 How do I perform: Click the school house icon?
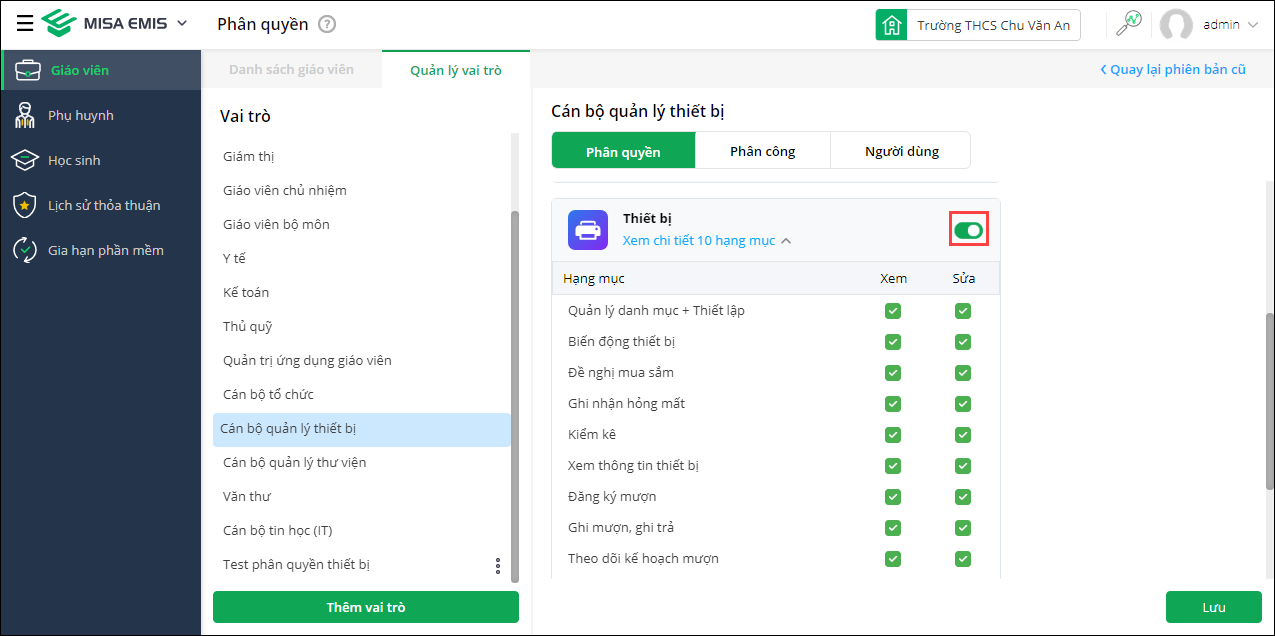pyautogui.click(x=891, y=25)
